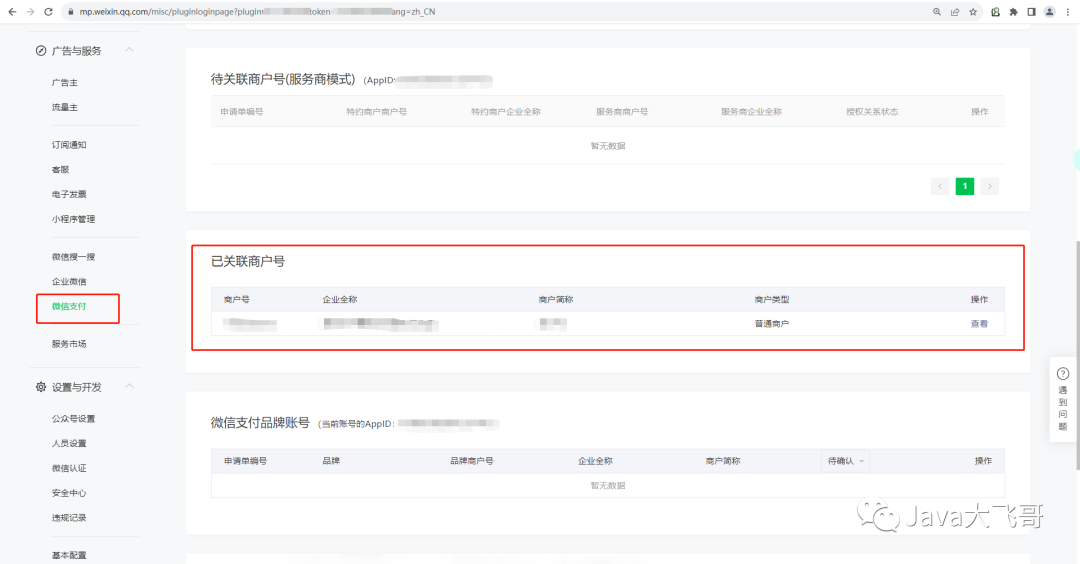Open 微信认证 in the sidebar
This screenshot has height=564, width=1080.
tap(69, 468)
